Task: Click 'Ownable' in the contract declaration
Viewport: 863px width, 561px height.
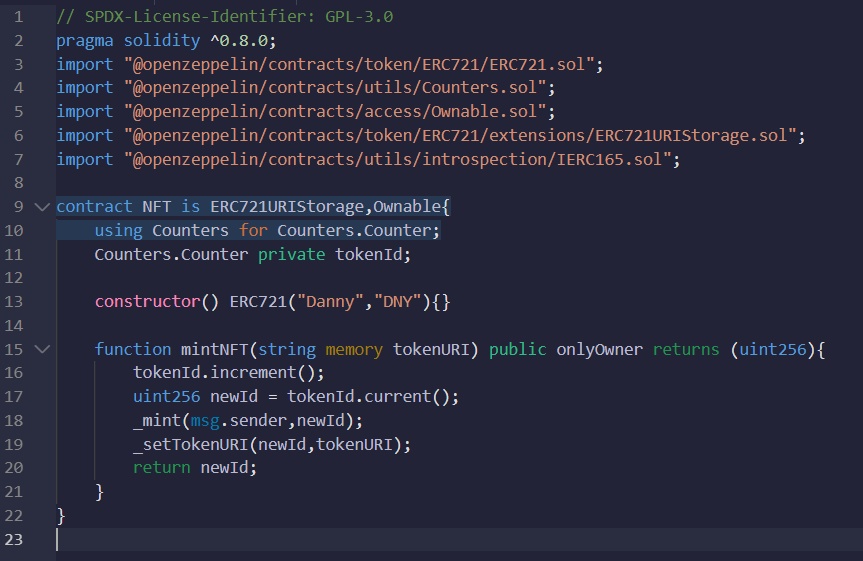Action: [407, 206]
